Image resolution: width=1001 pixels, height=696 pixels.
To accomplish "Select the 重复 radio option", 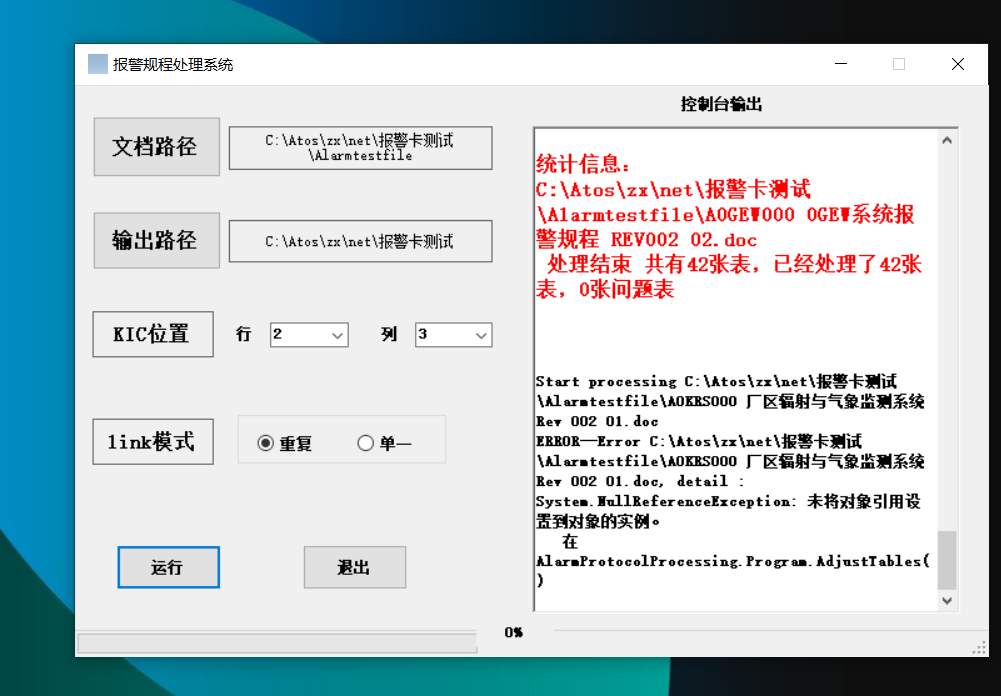I will tap(266, 443).
